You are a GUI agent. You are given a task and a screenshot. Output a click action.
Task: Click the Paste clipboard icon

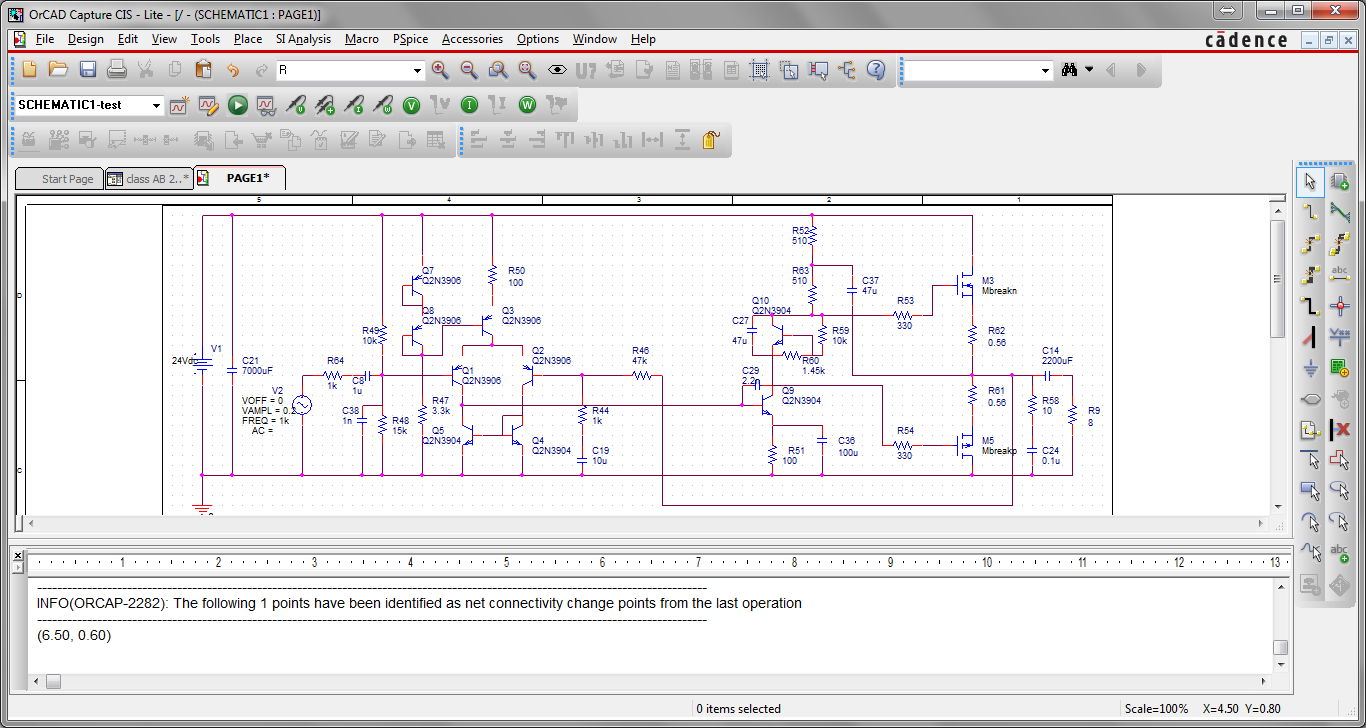204,70
